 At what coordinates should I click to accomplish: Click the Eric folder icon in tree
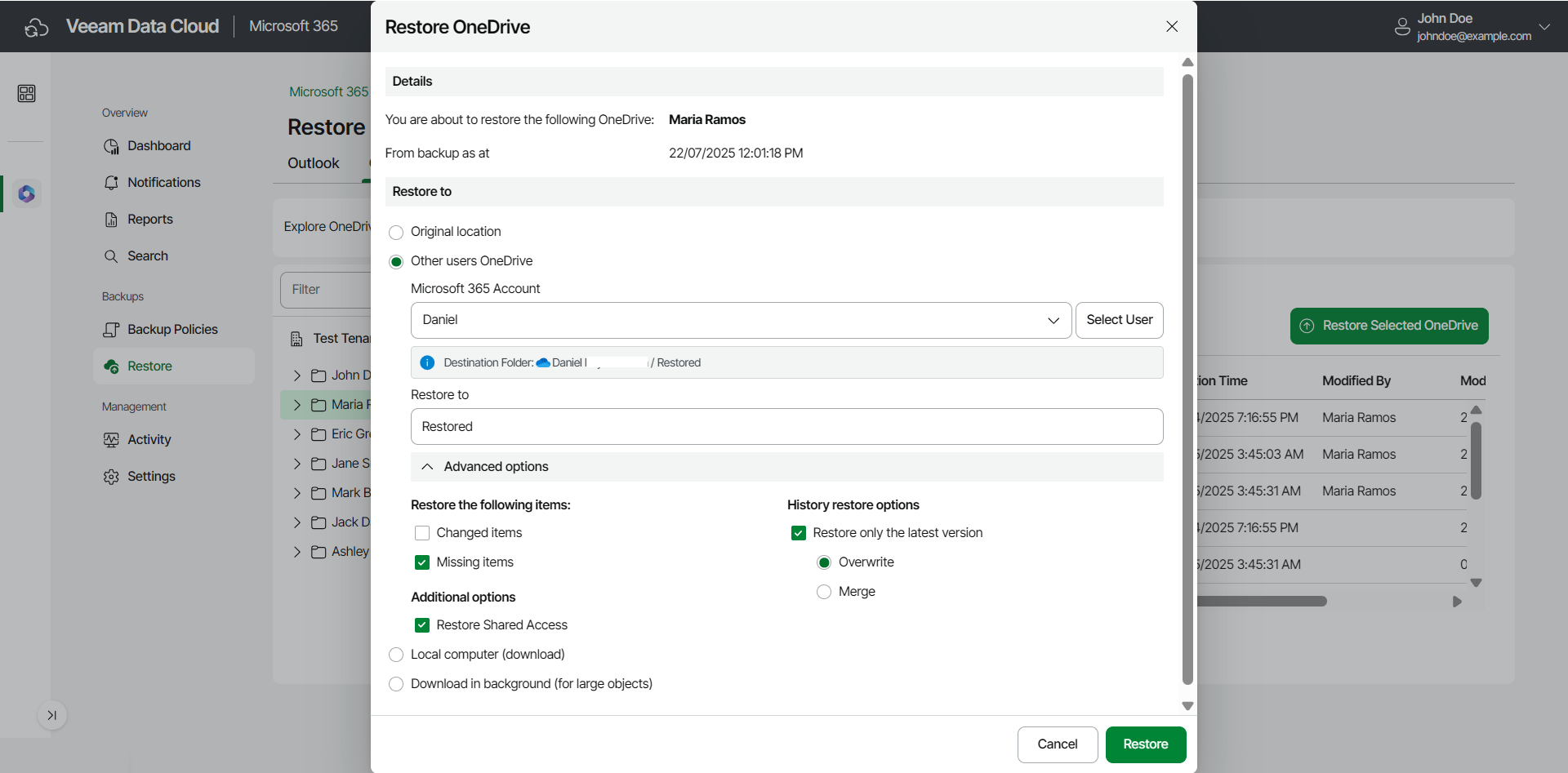click(318, 434)
